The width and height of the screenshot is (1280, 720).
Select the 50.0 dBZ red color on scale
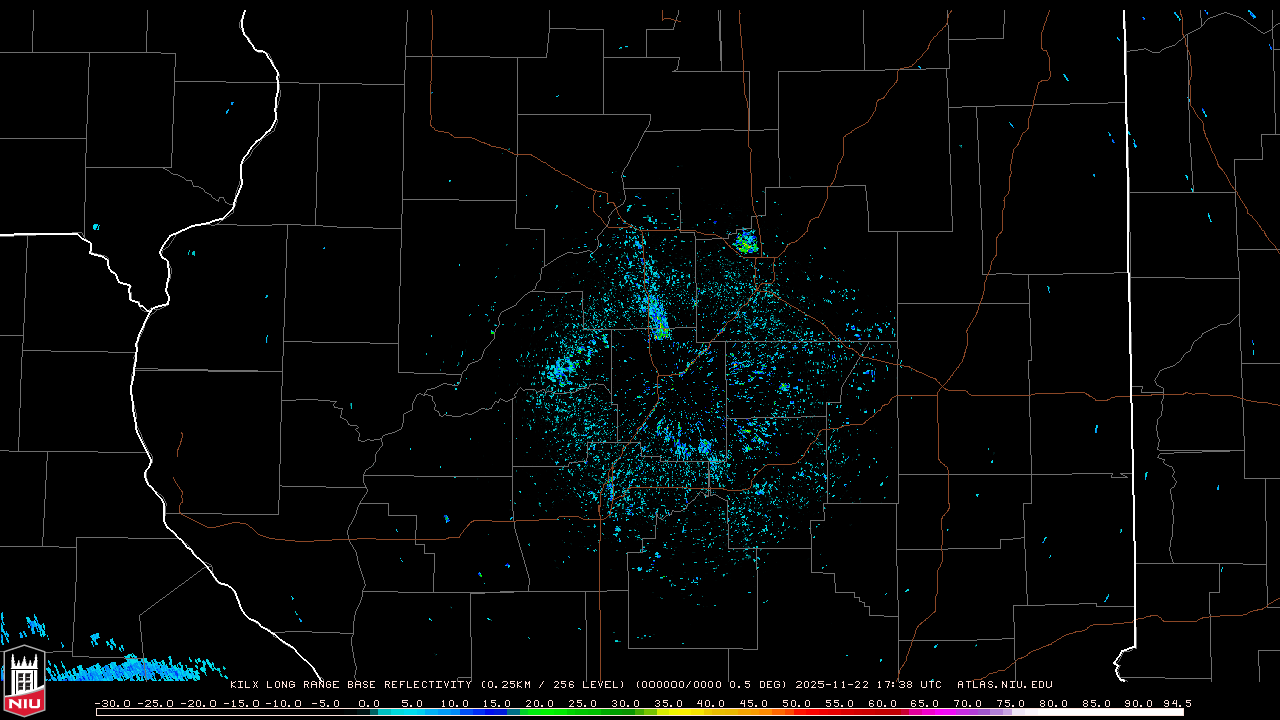[x=797, y=712]
